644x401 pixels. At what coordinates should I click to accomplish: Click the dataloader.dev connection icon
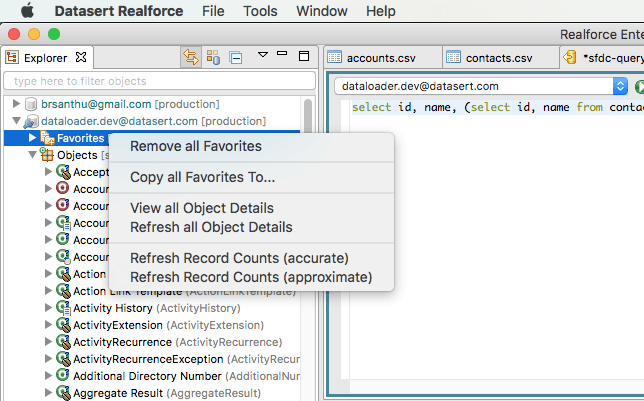coord(31,121)
